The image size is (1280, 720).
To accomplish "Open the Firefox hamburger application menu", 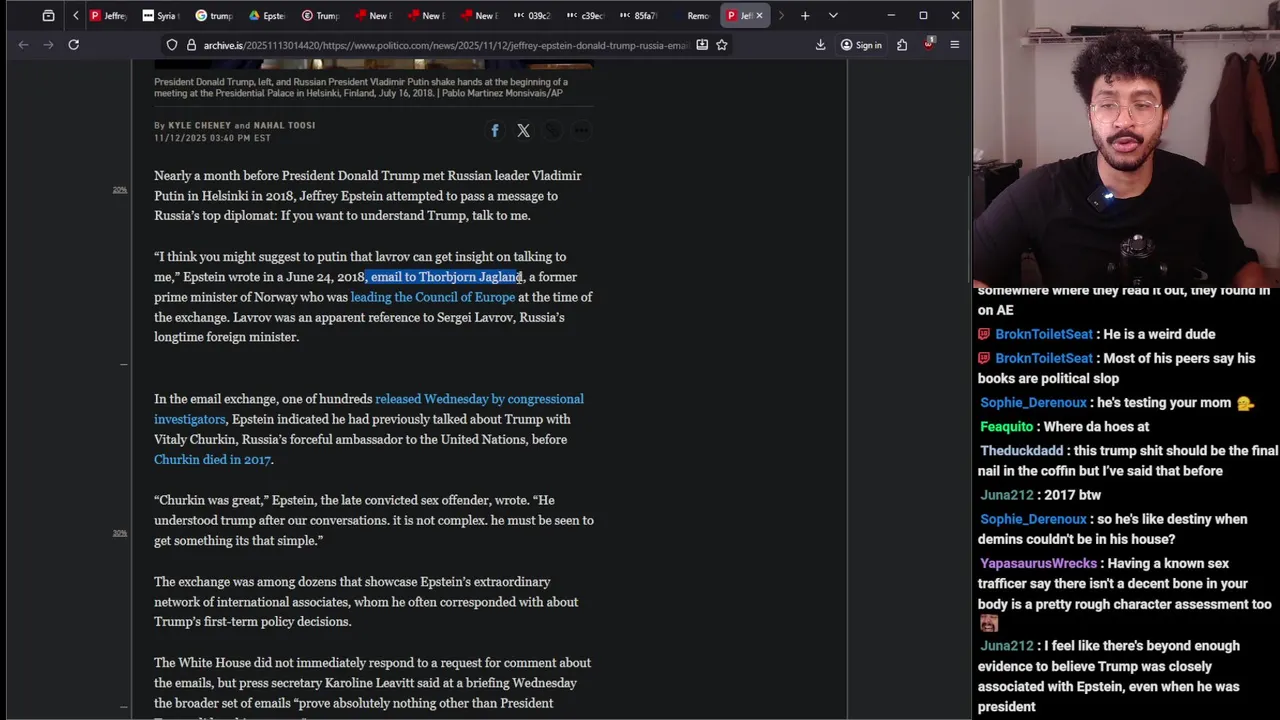I will [955, 45].
